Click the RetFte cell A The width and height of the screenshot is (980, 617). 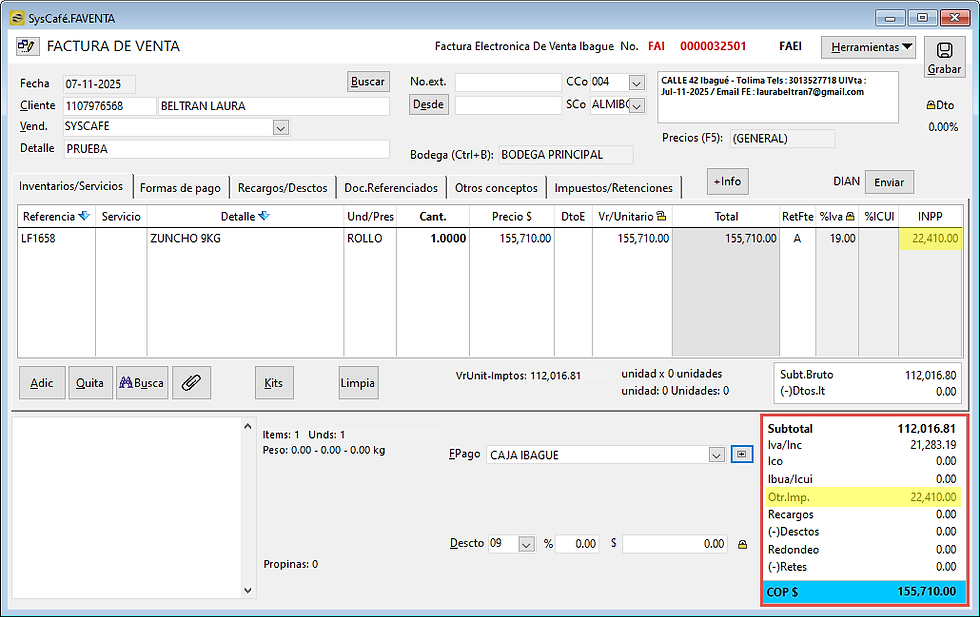point(797,238)
